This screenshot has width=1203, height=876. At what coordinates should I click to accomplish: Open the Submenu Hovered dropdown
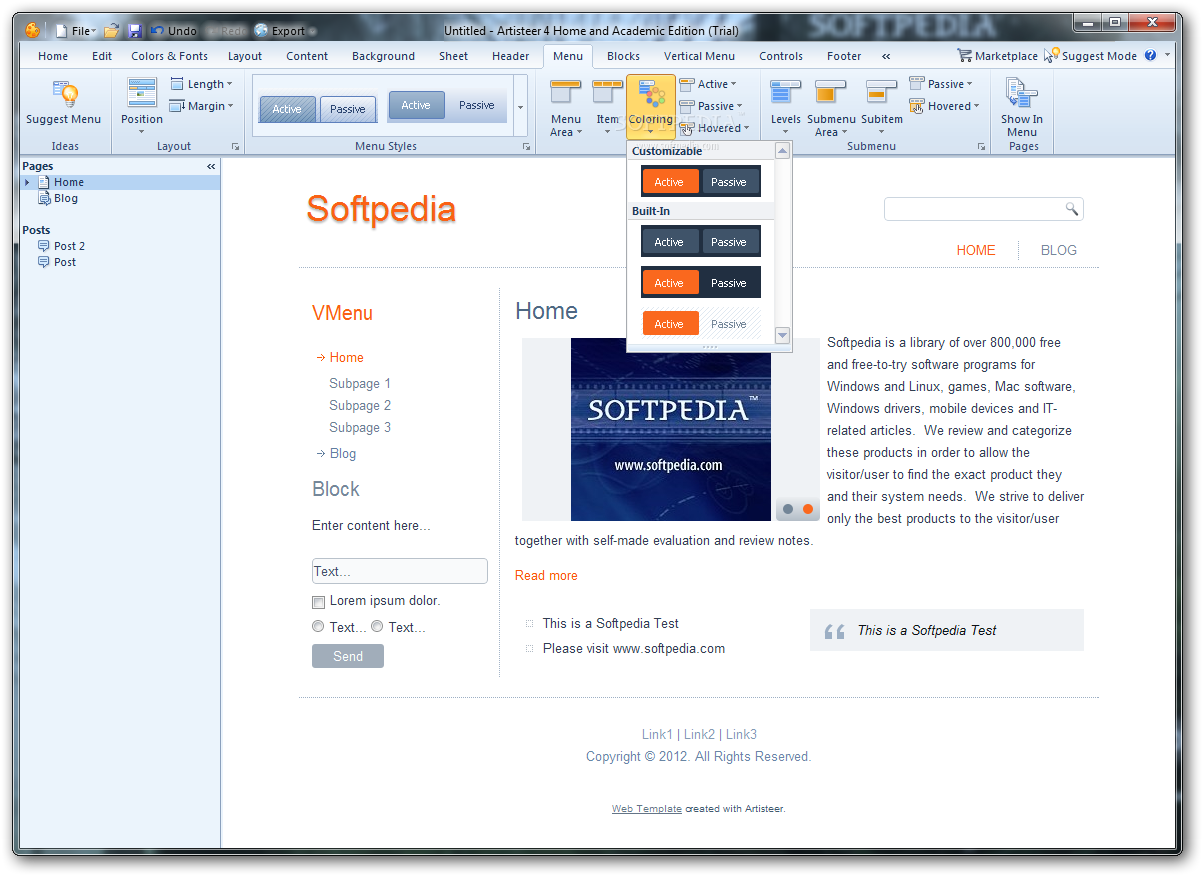click(944, 106)
